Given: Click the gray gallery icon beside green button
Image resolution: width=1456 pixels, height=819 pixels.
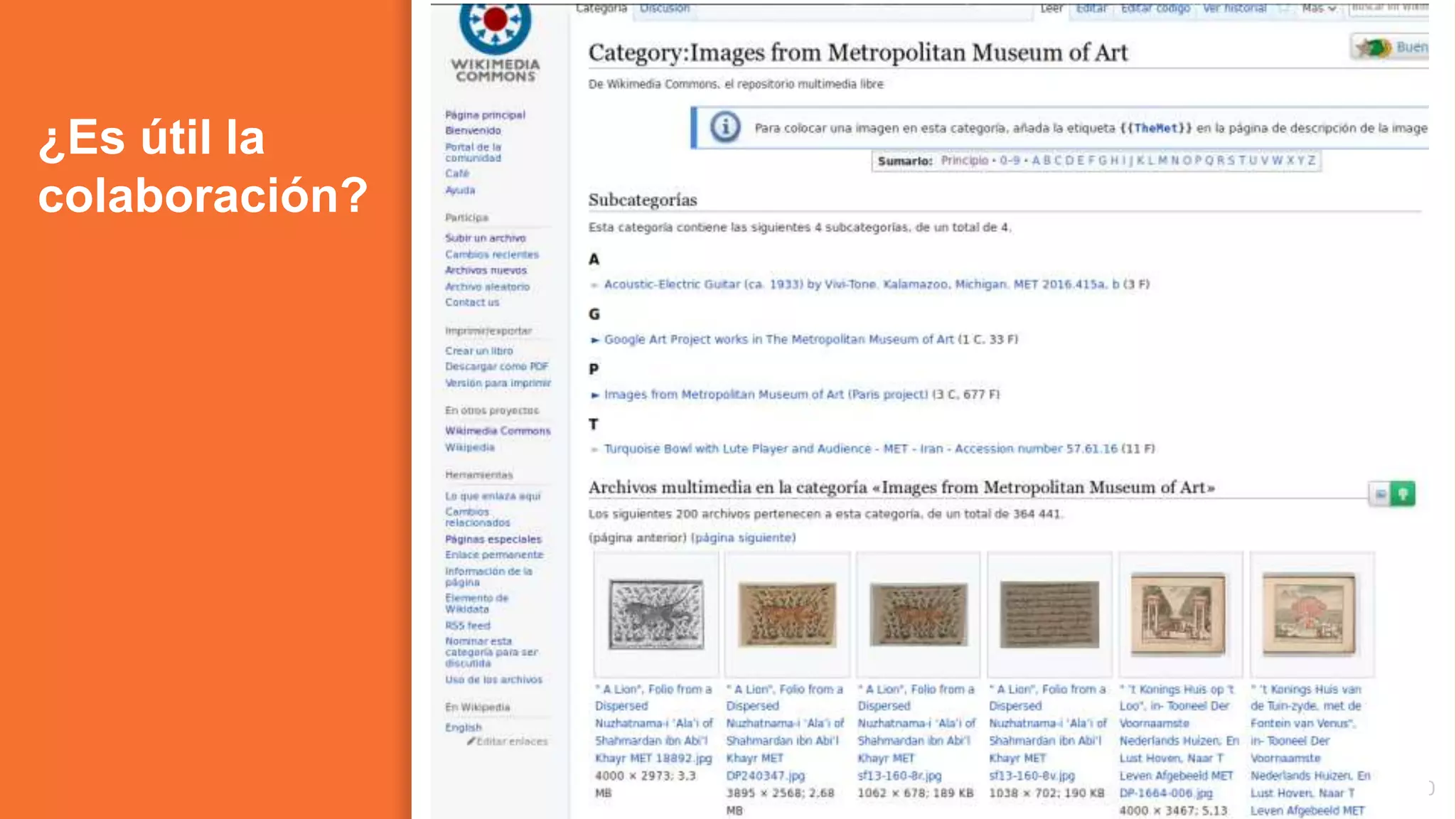Looking at the screenshot, I should click(x=1380, y=494).
